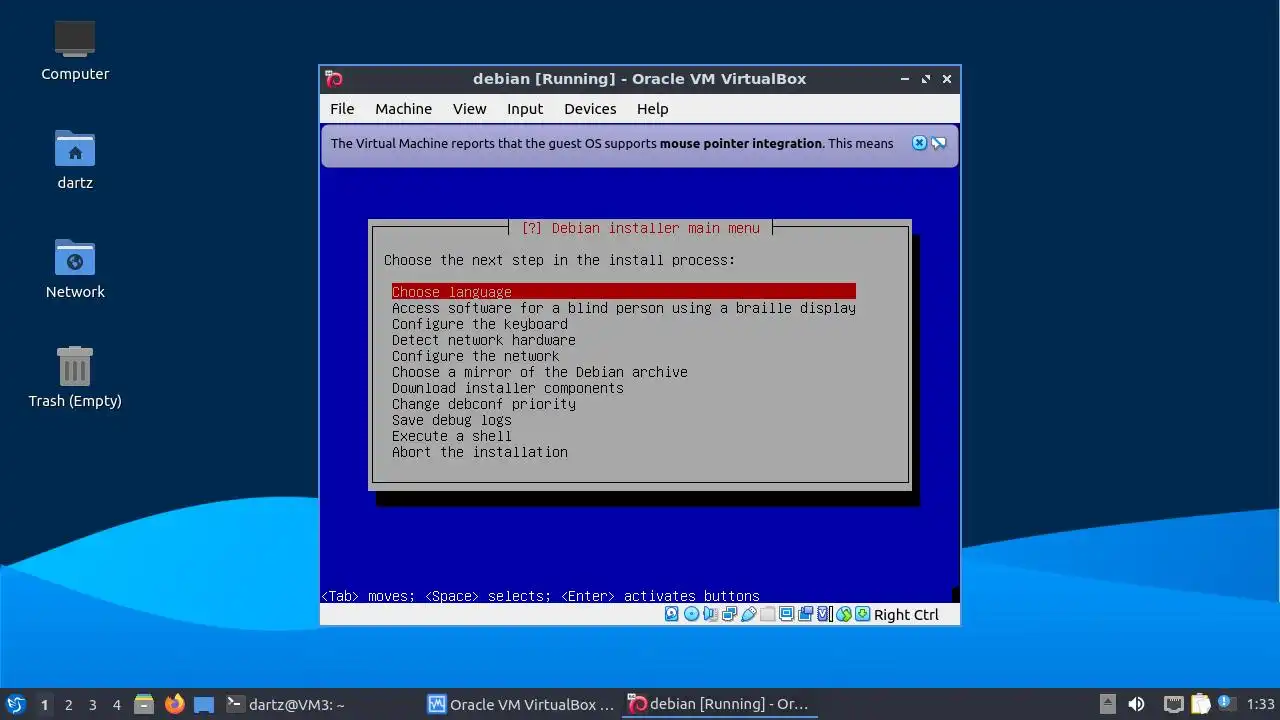The width and height of the screenshot is (1280, 720).
Task: Select 'Abort the installation' entry
Action: (480, 452)
